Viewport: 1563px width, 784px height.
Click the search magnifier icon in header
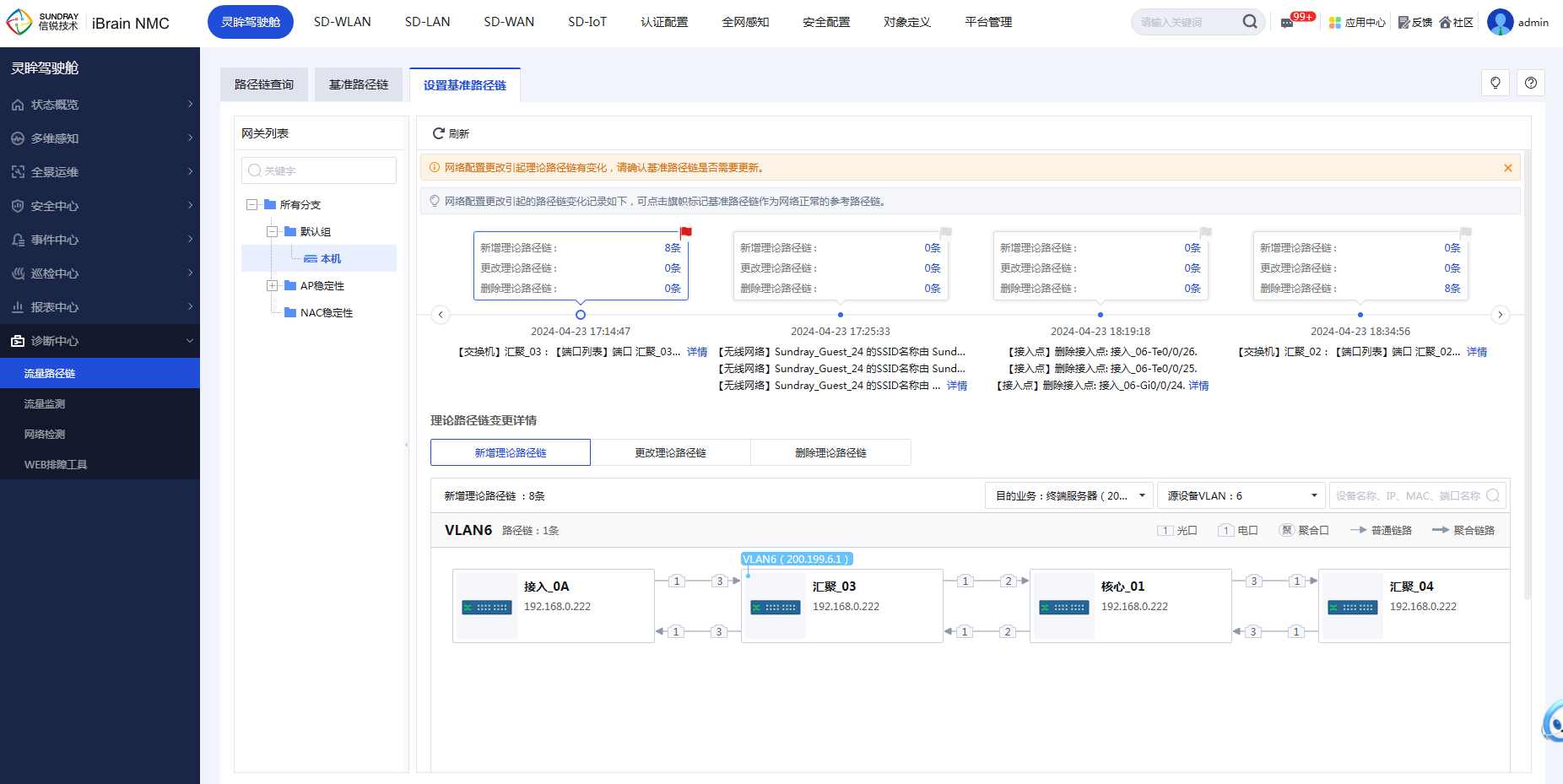(1250, 22)
